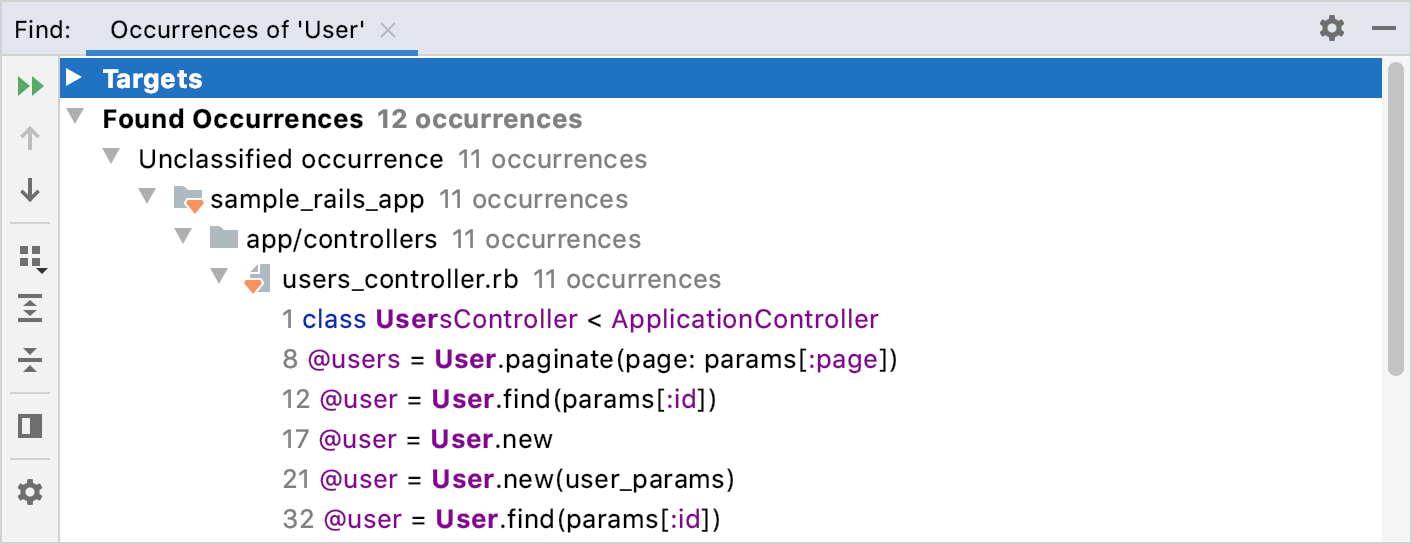Image resolution: width=1412 pixels, height=544 pixels.
Task: Open settings gear in left toolbar
Action: pyautogui.click(x=31, y=492)
